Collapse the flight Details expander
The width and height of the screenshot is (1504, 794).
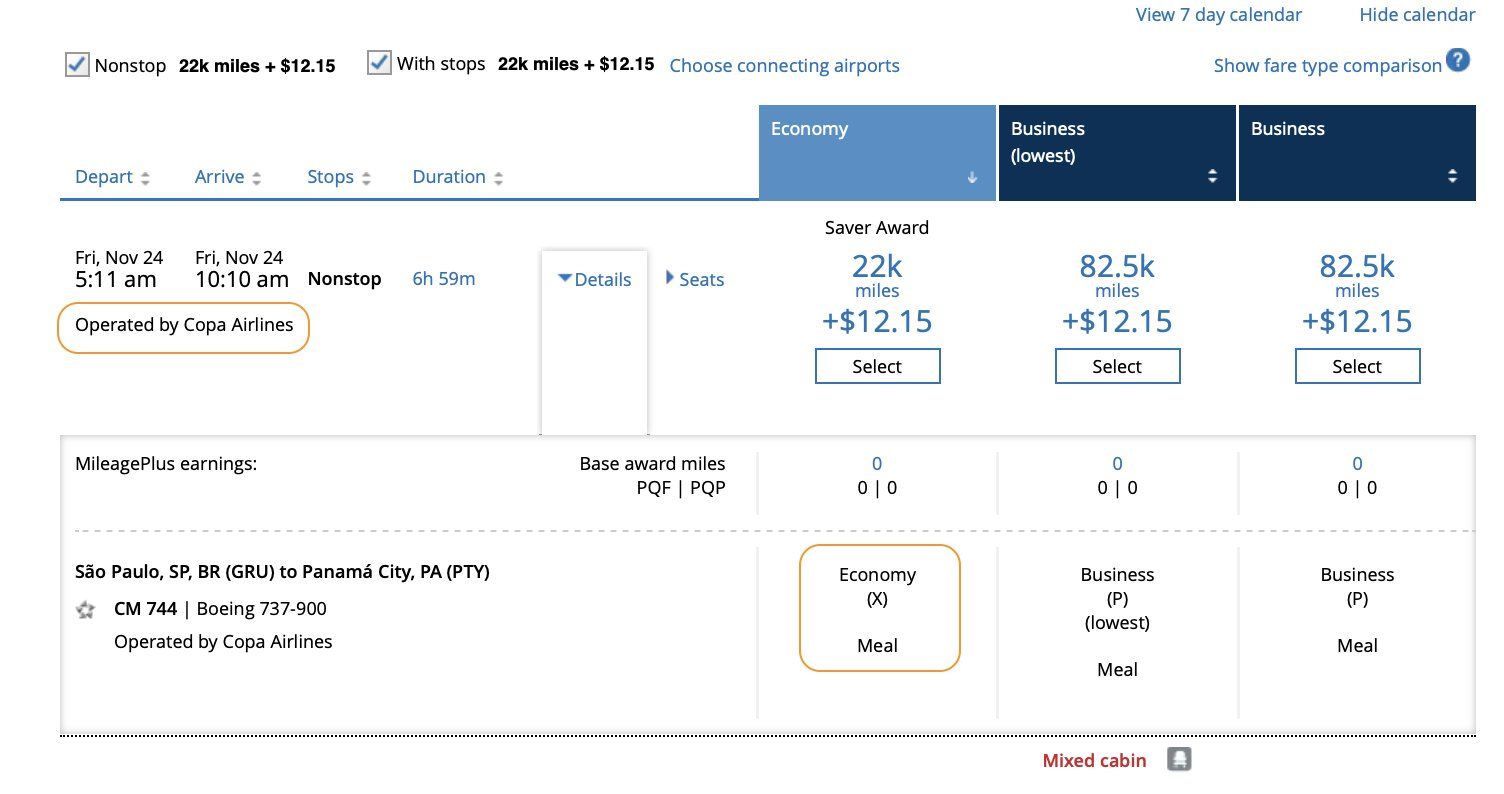coord(595,280)
